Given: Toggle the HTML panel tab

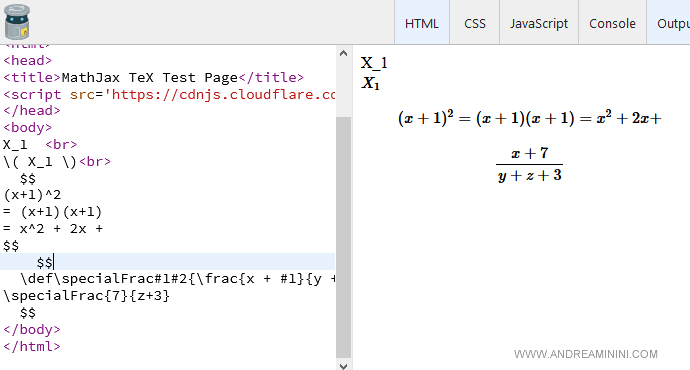Looking at the screenshot, I should [422, 23].
